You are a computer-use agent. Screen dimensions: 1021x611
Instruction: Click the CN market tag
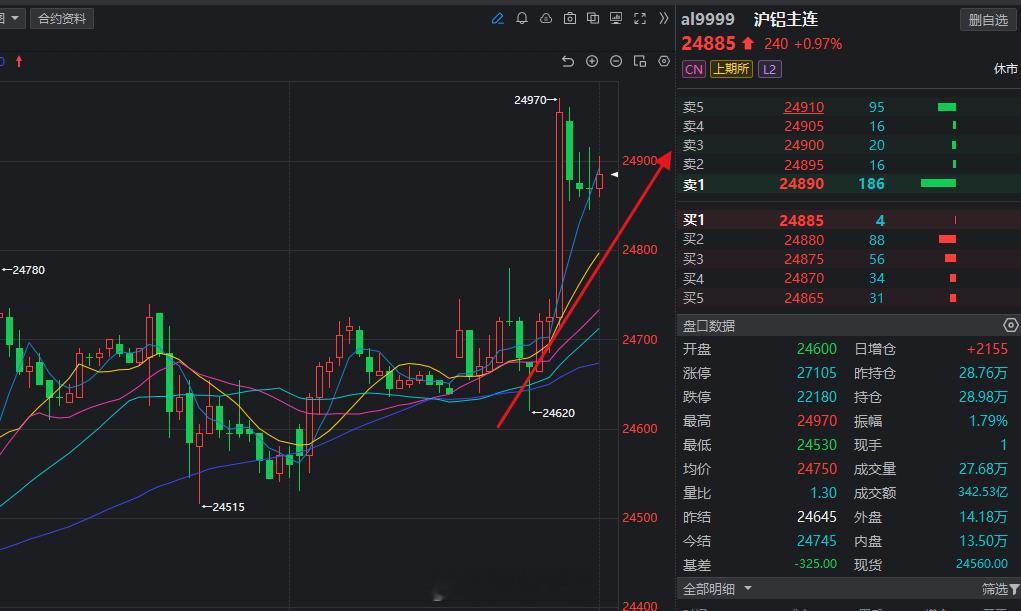pos(693,69)
